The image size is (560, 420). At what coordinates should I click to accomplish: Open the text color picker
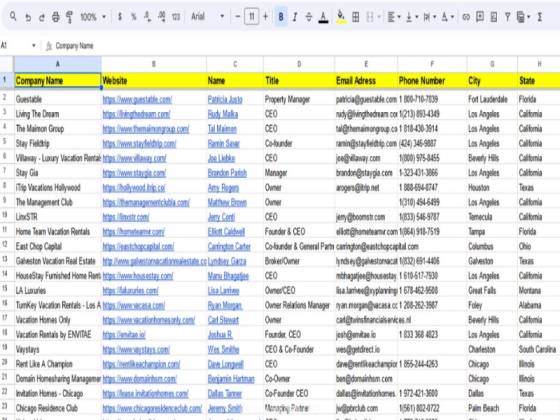(323, 17)
